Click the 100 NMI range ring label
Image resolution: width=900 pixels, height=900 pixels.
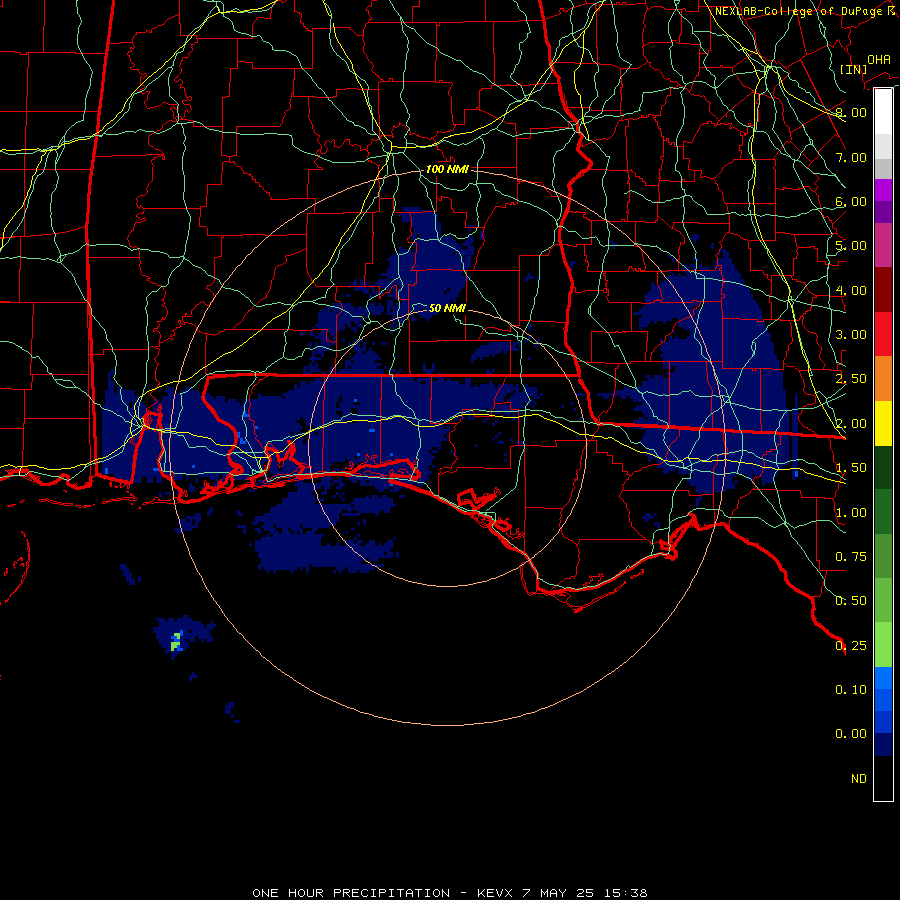(x=447, y=169)
